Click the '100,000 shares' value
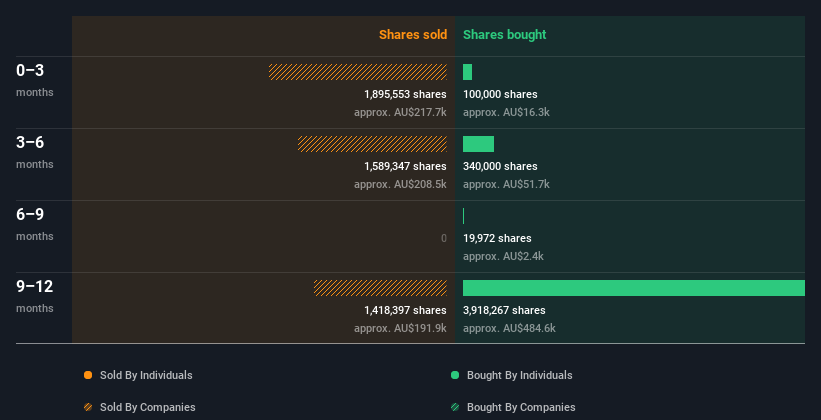The image size is (821, 420). click(500, 94)
